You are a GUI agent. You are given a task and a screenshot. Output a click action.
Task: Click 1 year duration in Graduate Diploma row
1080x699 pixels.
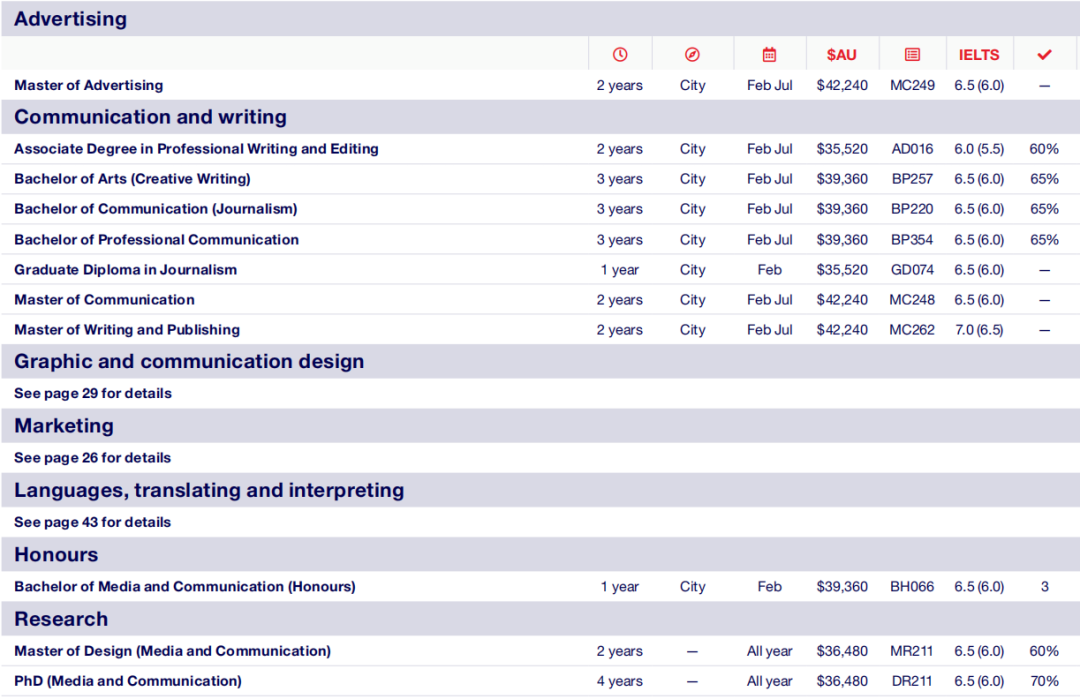click(620, 270)
